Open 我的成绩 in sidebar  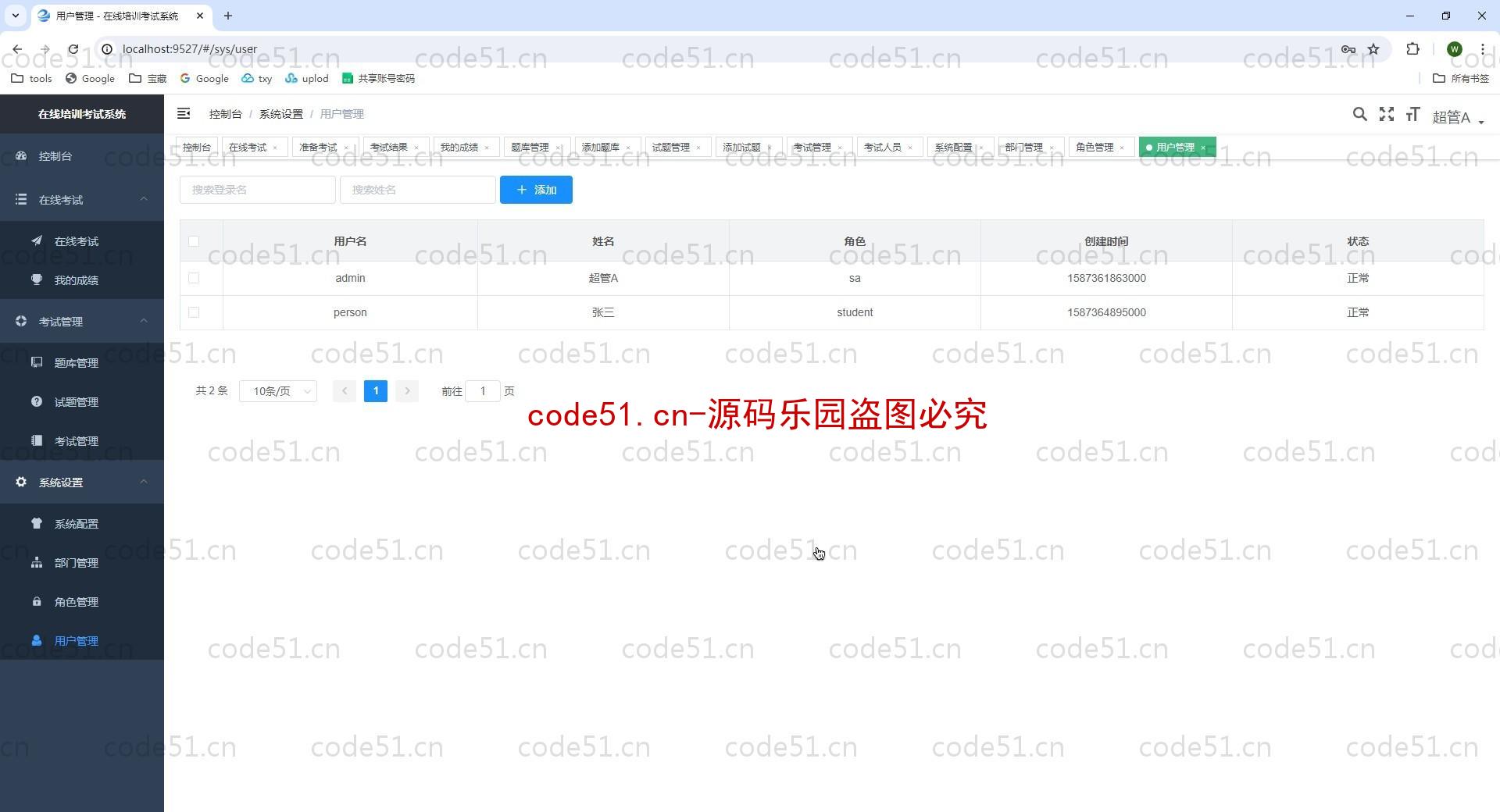(x=77, y=280)
